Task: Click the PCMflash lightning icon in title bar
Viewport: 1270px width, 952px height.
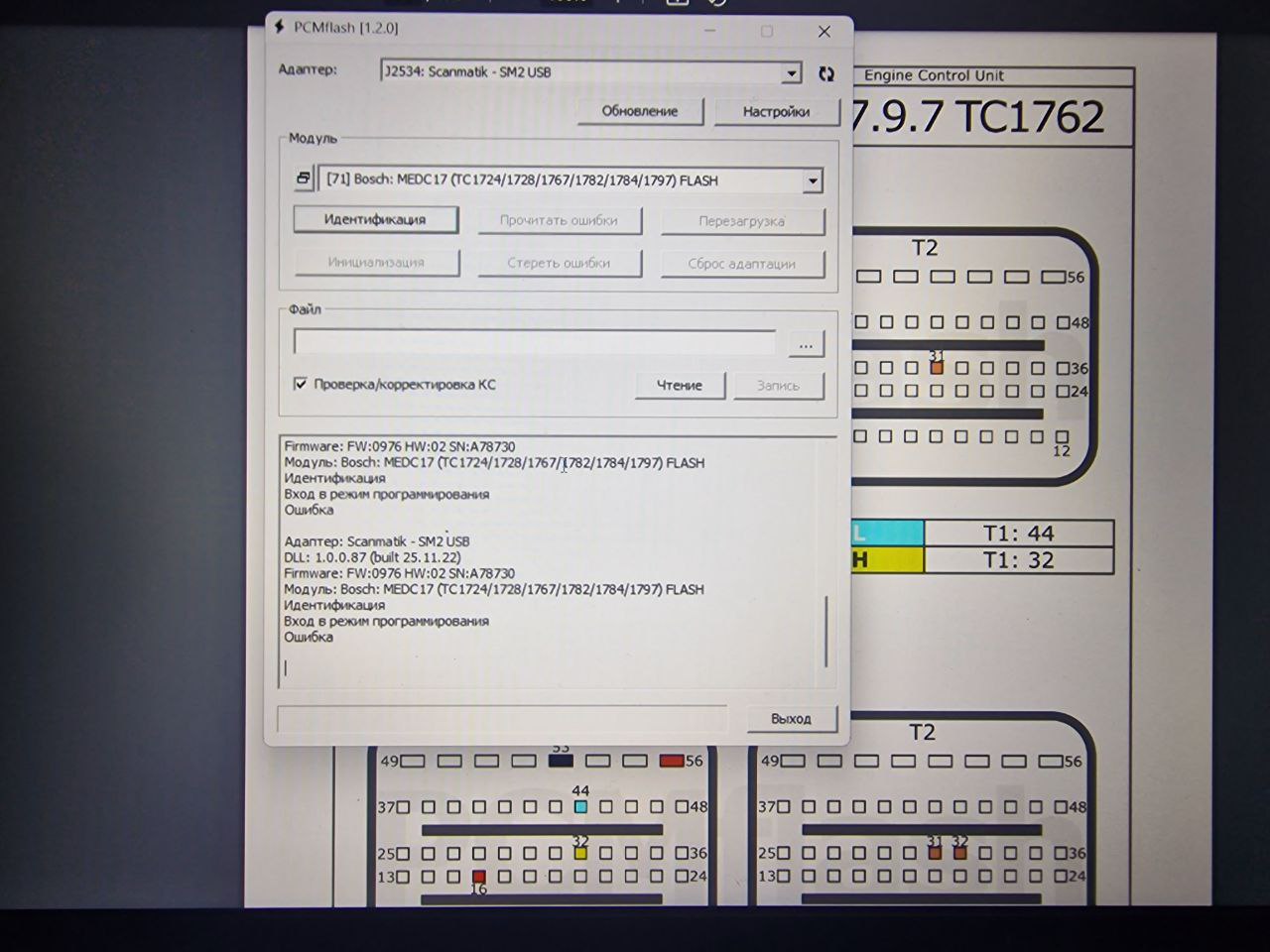Action: pyautogui.click(x=280, y=28)
